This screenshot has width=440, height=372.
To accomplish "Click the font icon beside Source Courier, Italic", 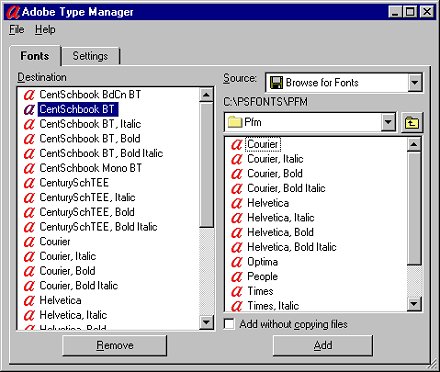I will coord(237,159).
